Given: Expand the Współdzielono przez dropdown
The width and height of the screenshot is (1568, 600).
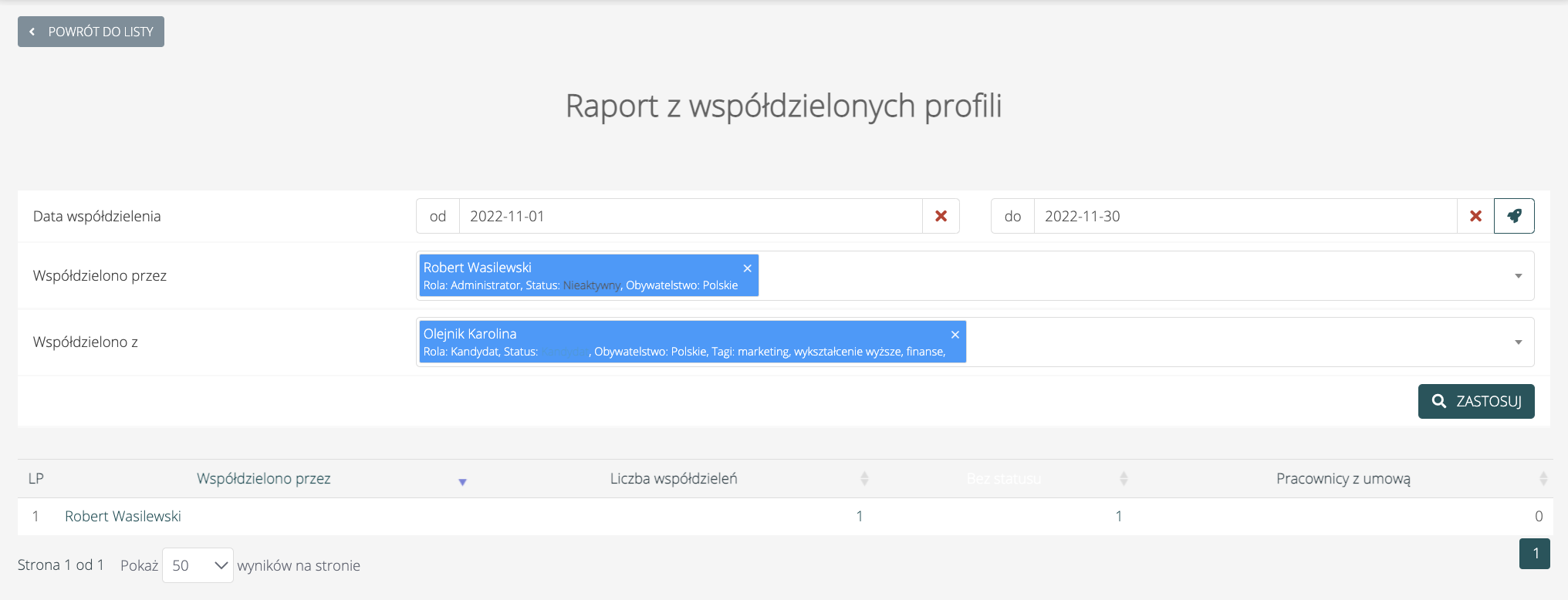Looking at the screenshot, I should click(1518, 276).
